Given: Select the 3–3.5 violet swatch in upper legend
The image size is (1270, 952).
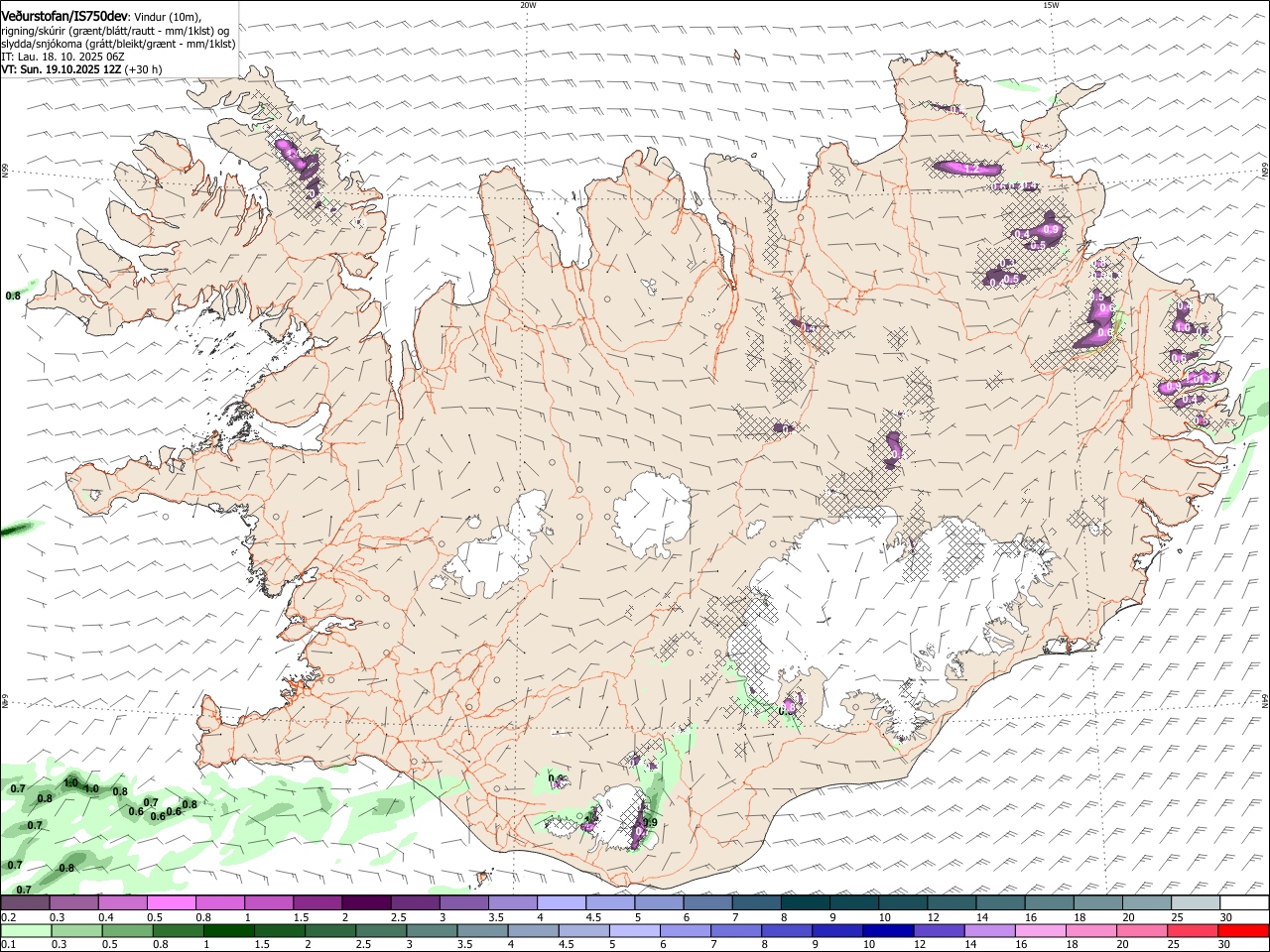Looking at the screenshot, I should pos(464,903).
